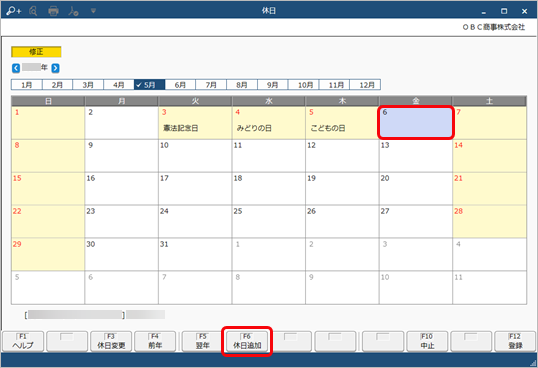Select day 13 calendar cell
This screenshot has height=368, width=538.
point(416,156)
